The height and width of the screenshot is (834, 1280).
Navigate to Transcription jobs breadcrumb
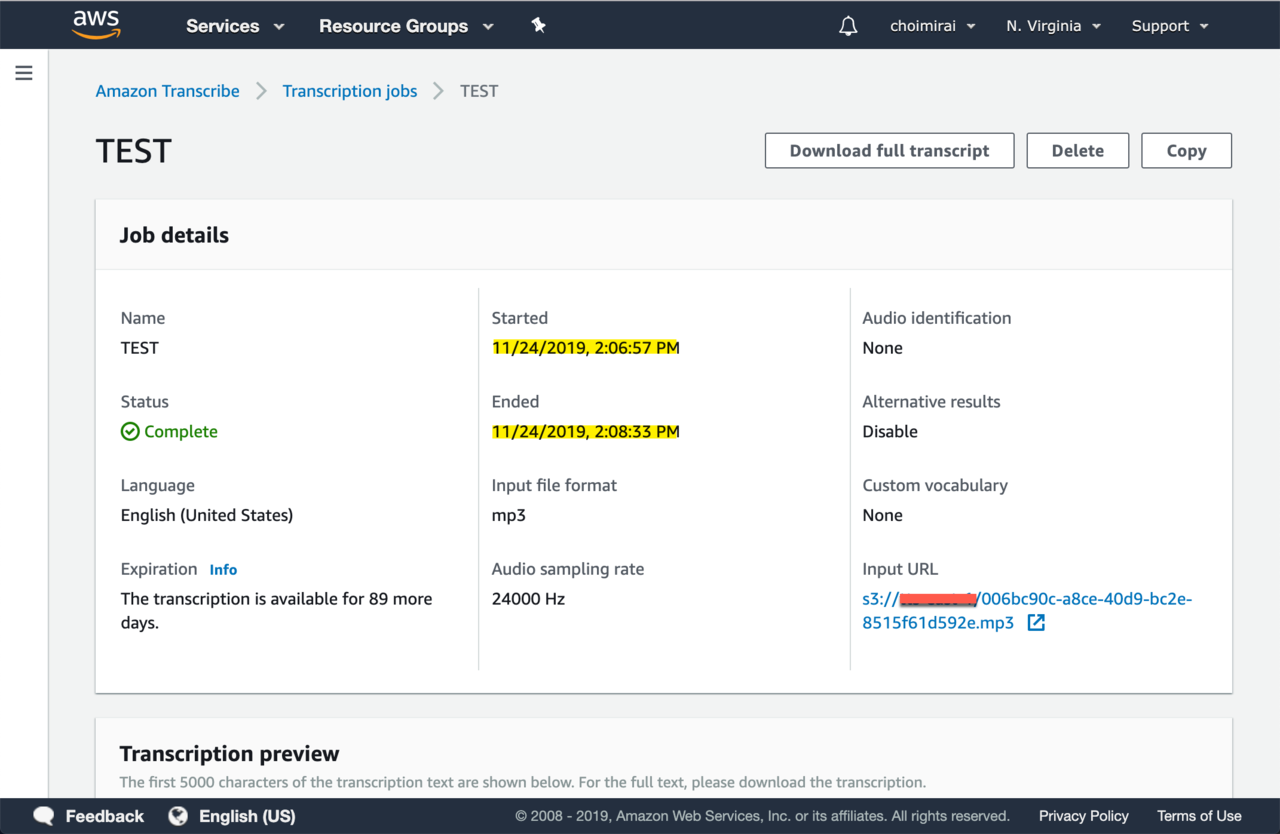click(350, 91)
